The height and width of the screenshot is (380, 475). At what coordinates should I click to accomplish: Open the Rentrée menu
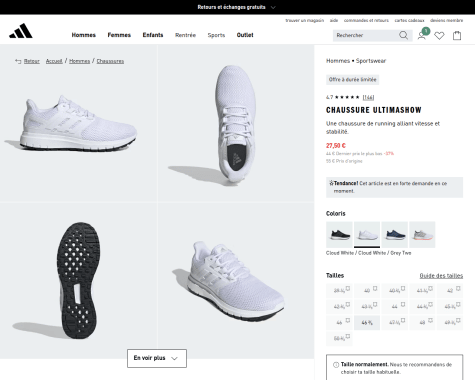tap(185, 35)
